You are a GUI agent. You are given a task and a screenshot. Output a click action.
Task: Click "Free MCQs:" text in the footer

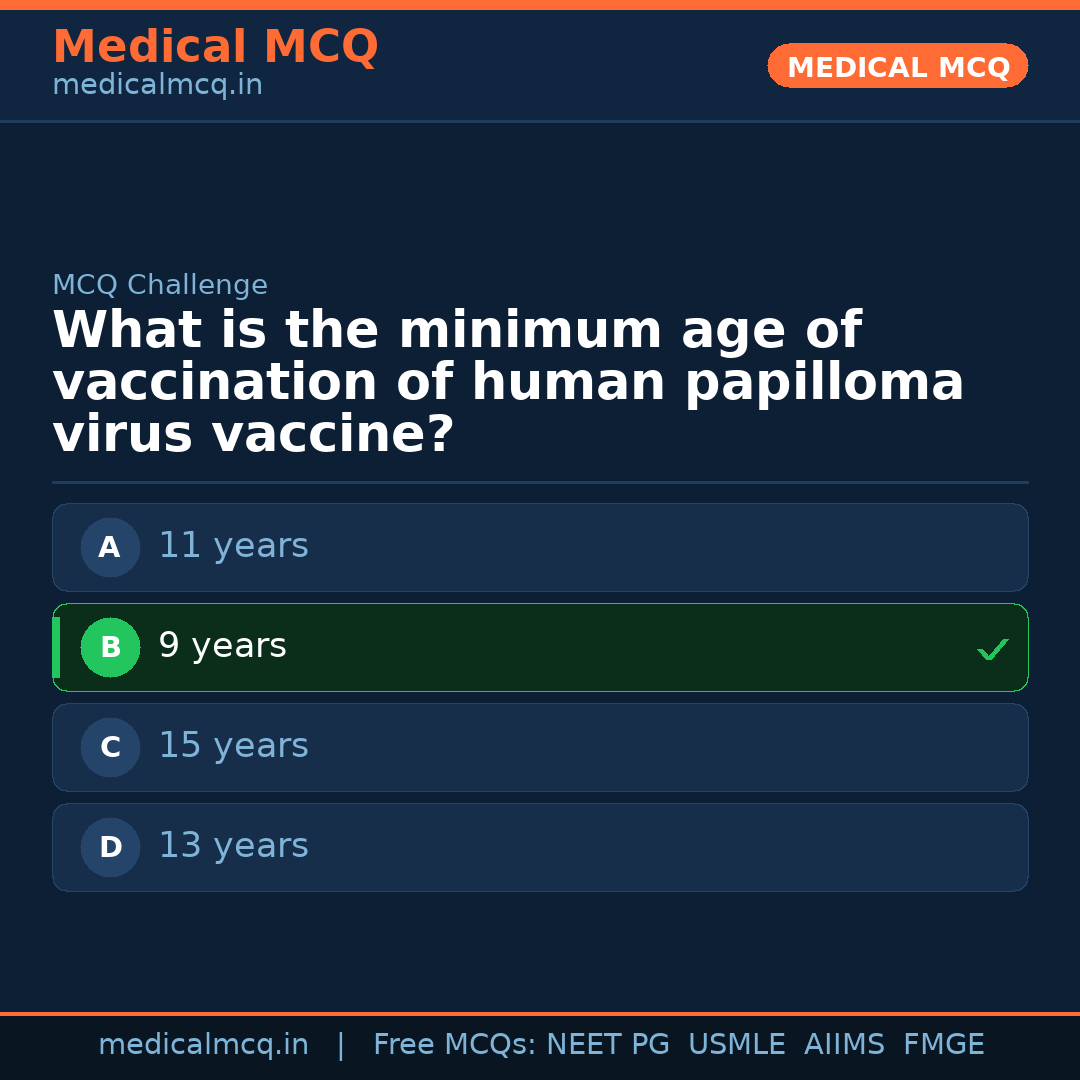click(x=455, y=1045)
